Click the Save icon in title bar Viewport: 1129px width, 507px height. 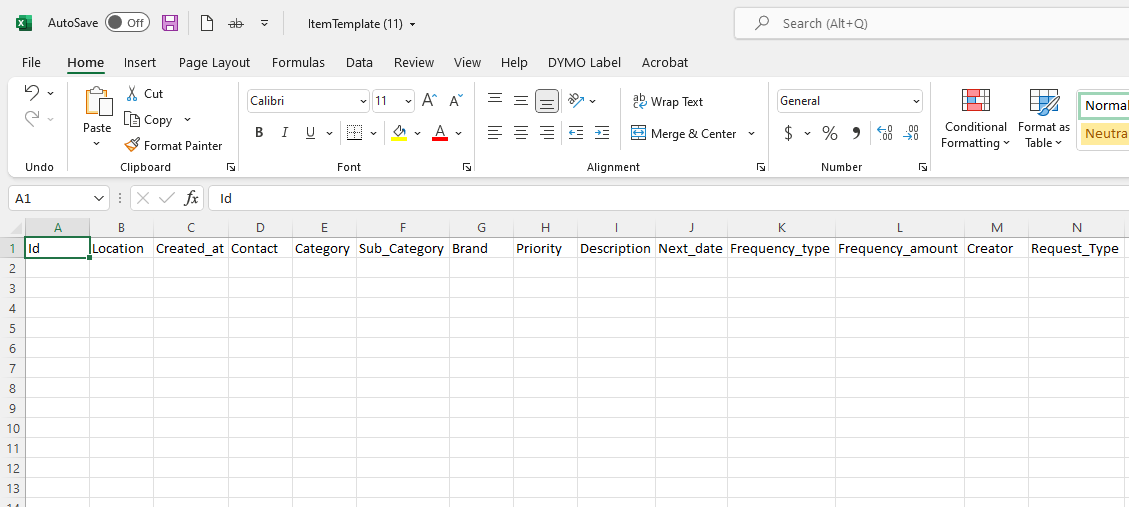pyautogui.click(x=170, y=23)
